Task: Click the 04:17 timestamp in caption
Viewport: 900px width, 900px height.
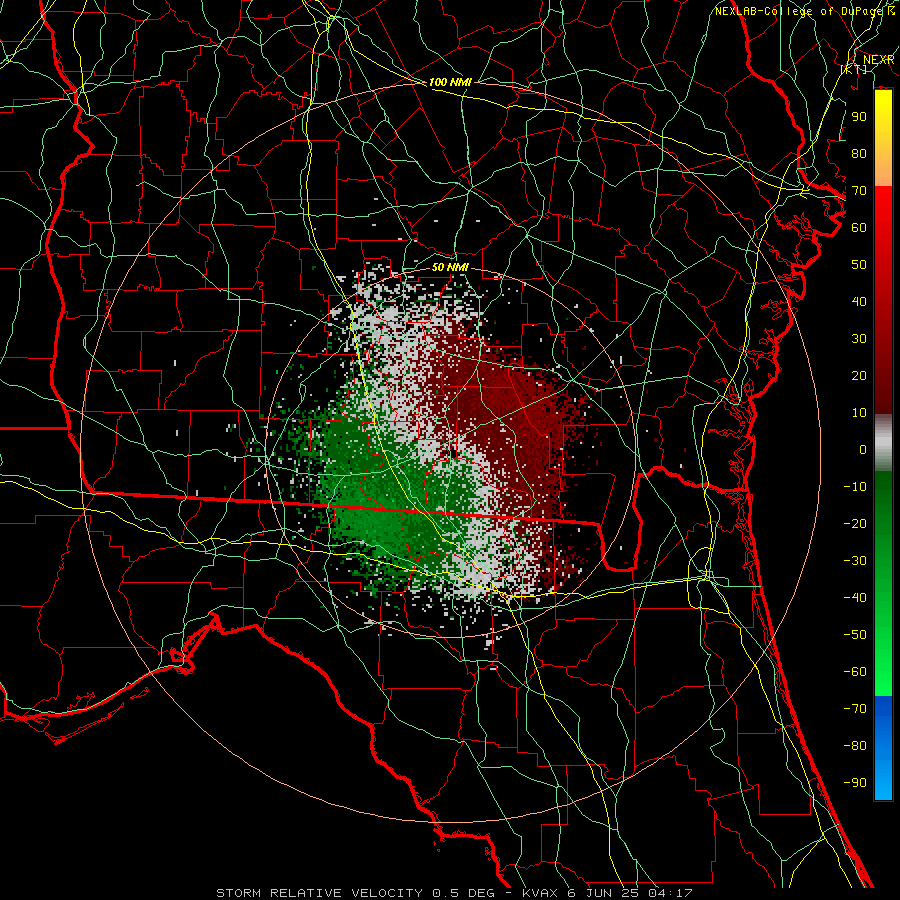Action: coord(670,893)
